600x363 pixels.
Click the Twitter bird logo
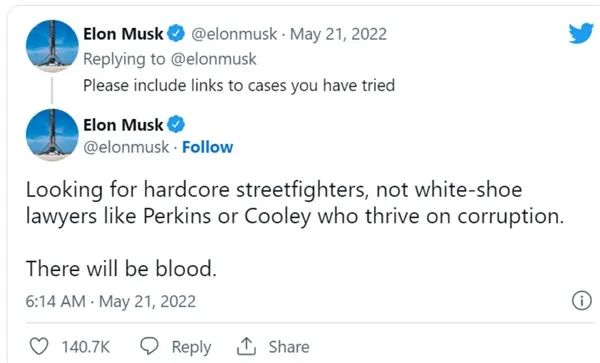point(581,34)
